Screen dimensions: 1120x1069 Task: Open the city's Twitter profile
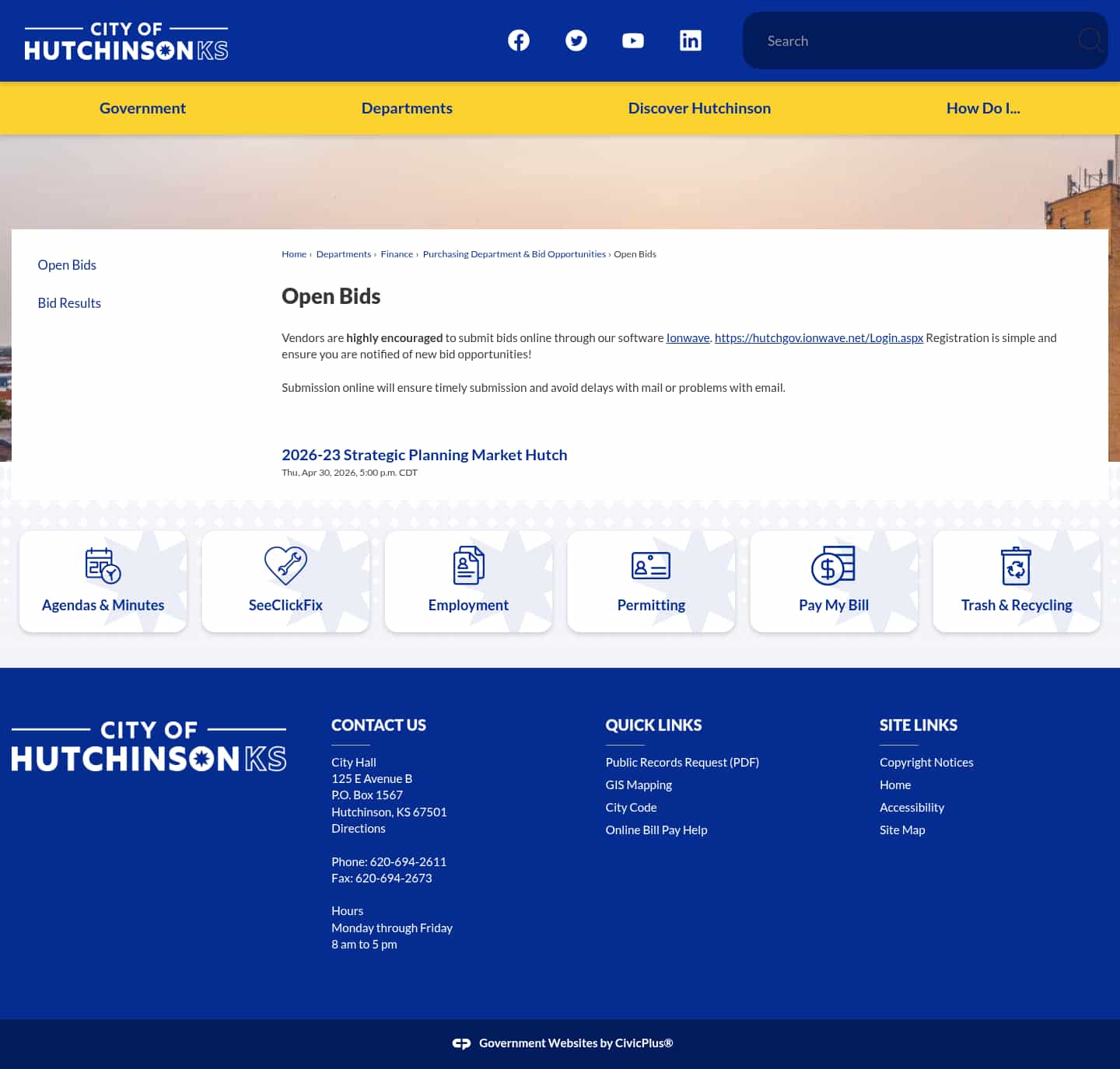point(576,40)
